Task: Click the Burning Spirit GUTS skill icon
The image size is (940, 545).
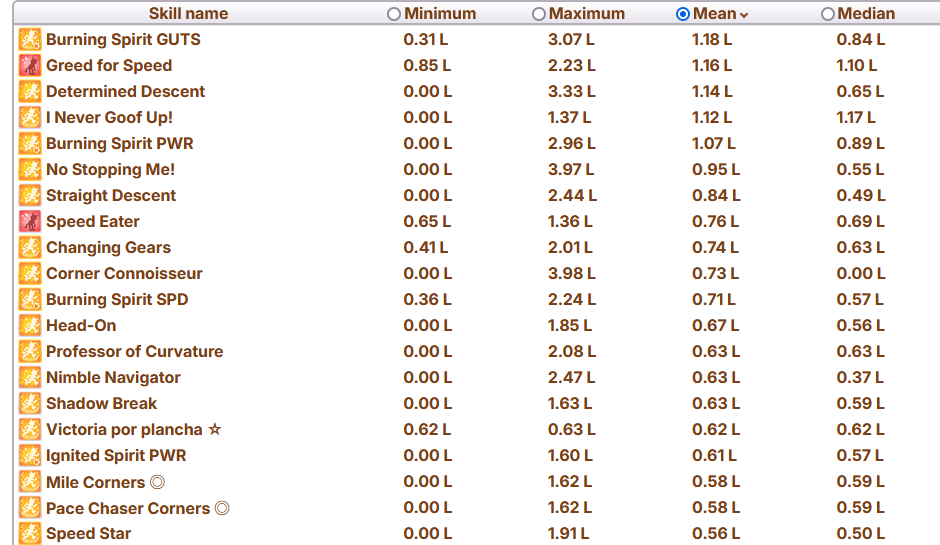Action: click(x=30, y=40)
